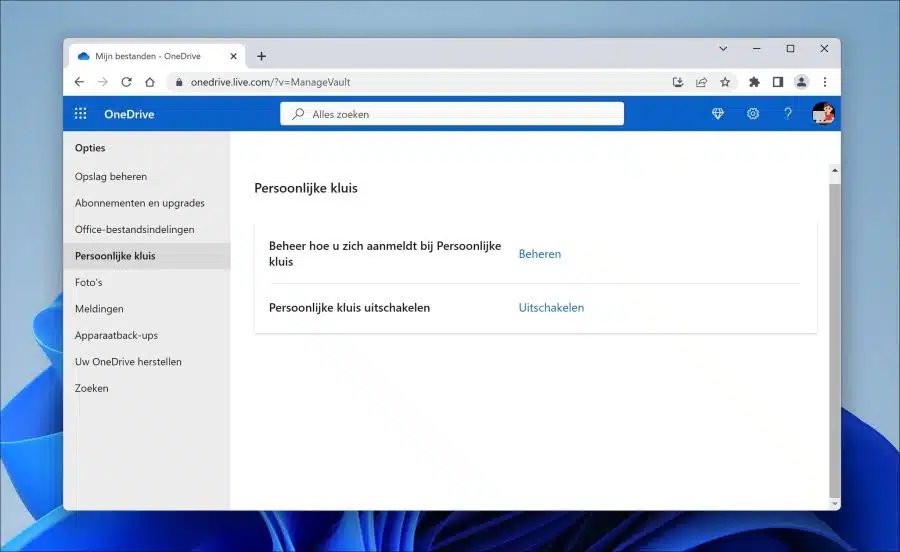Open a new browser tab
The image size is (900, 552).
tap(261, 56)
